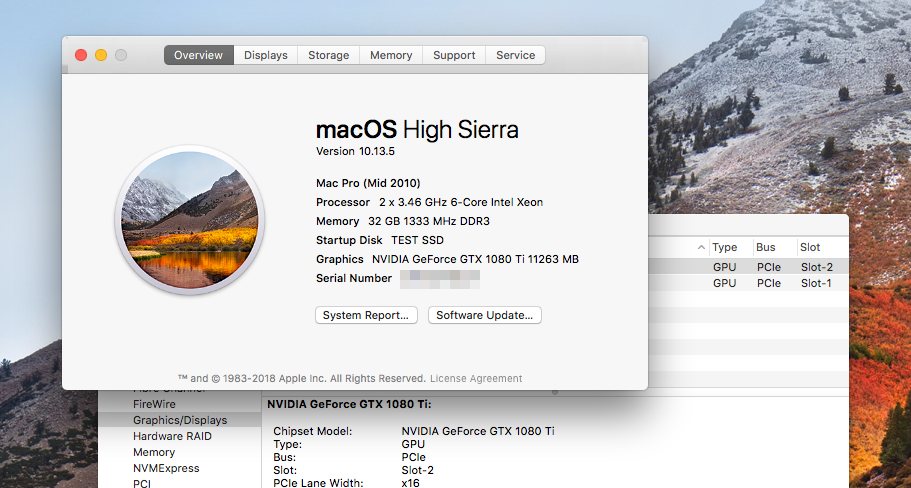The image size is (911, 488).
Task: Click the System Report... button
Action: click(x=366, y=315)
